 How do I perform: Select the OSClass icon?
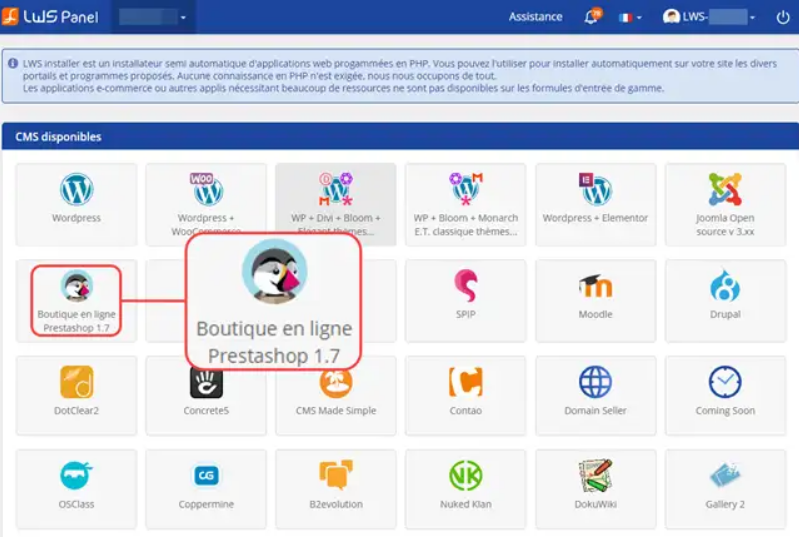(x=76, y=475)
